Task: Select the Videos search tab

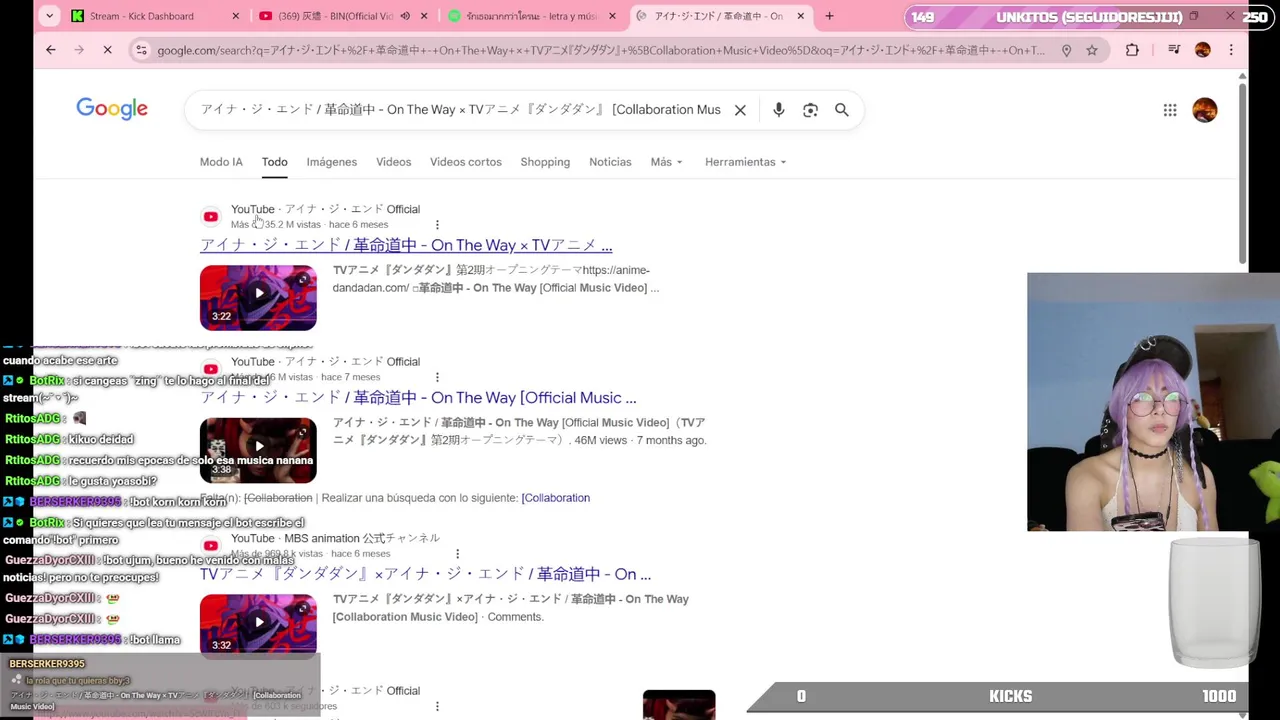Action: [x=393, y=162]
